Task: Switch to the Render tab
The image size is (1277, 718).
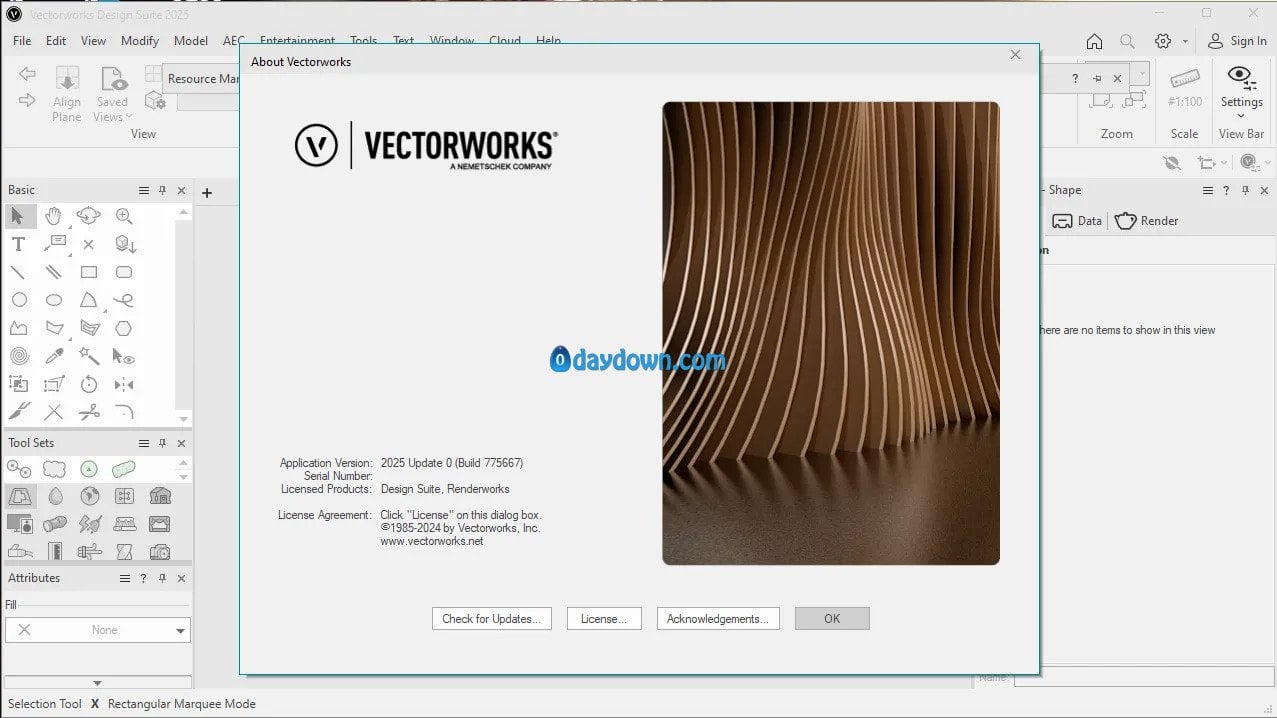Action: click(1146, 221)
